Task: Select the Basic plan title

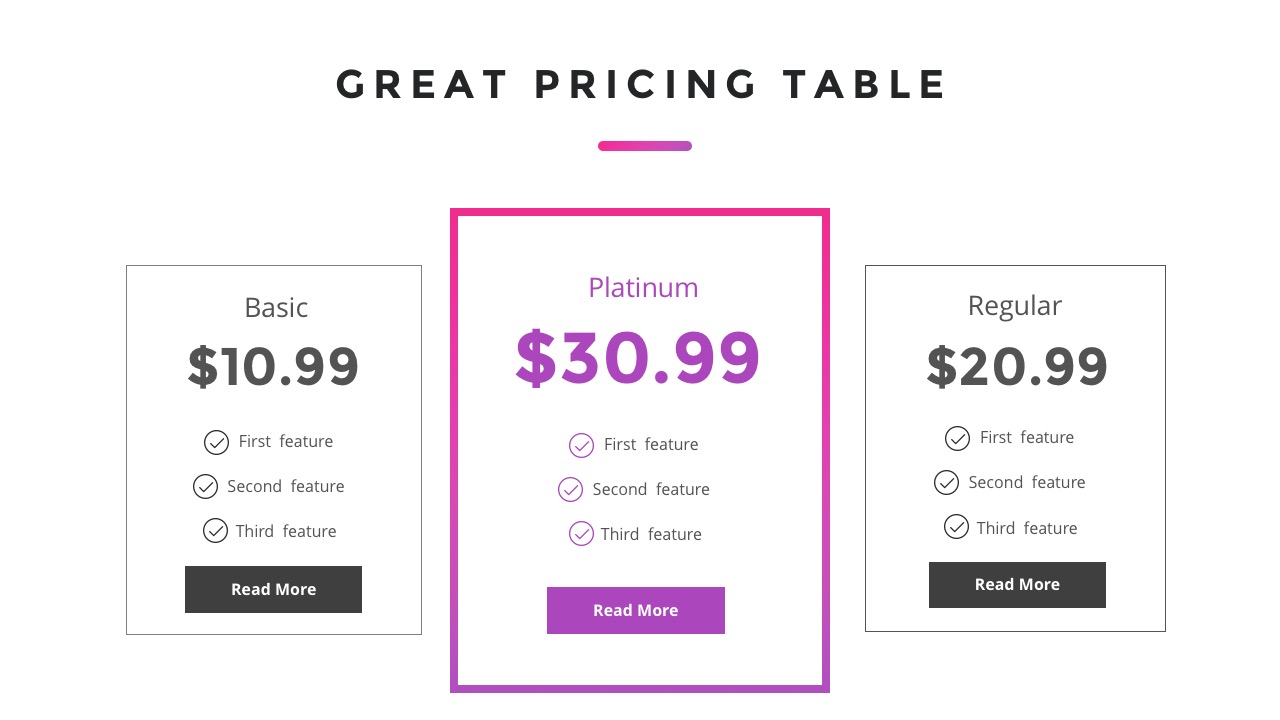Action: coord(276,308)
